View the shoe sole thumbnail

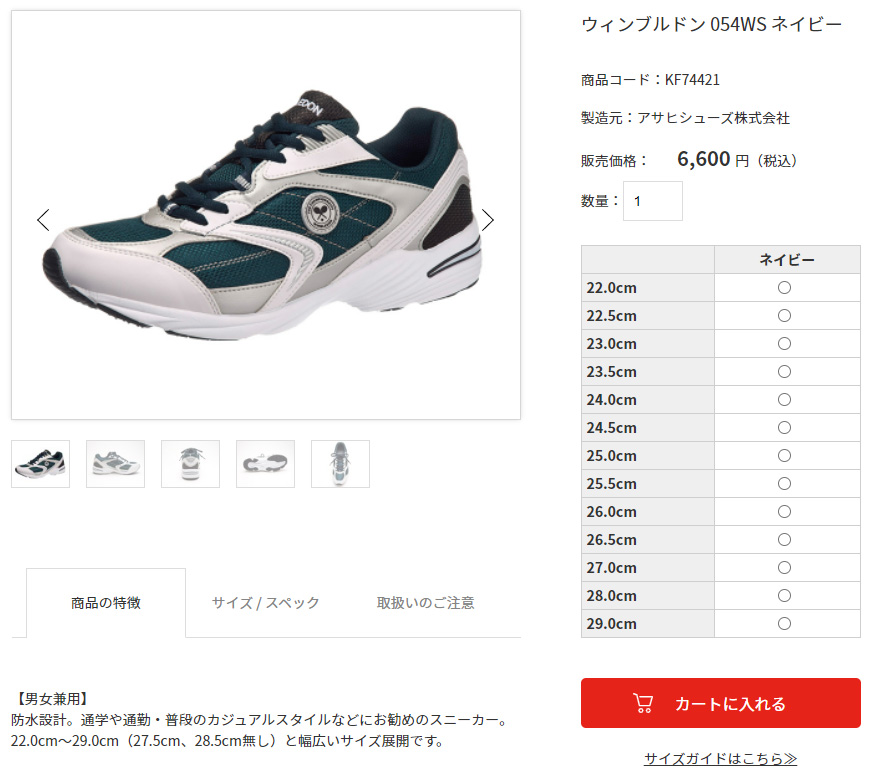(265, 464)
